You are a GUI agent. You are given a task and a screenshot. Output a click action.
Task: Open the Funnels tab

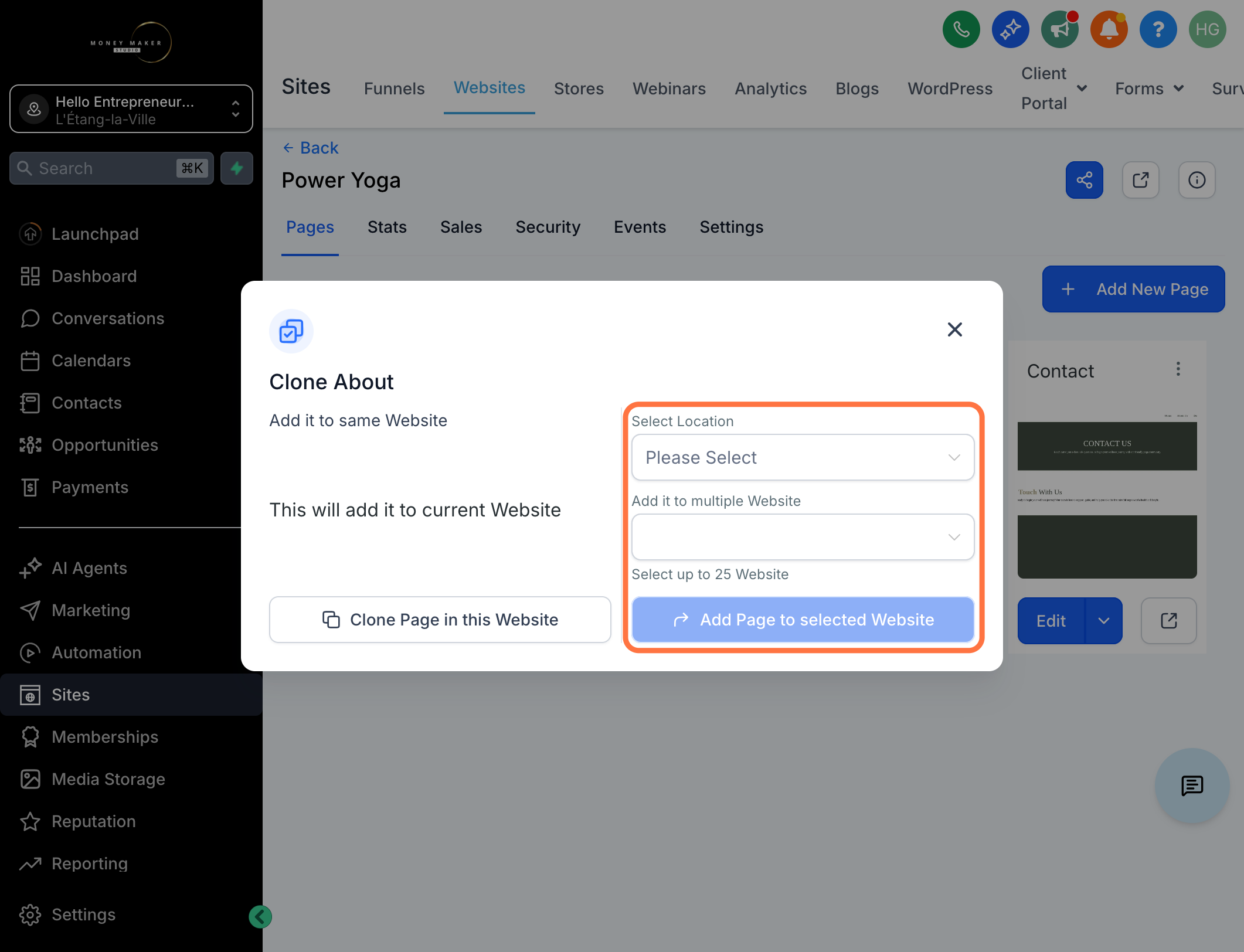394,89
